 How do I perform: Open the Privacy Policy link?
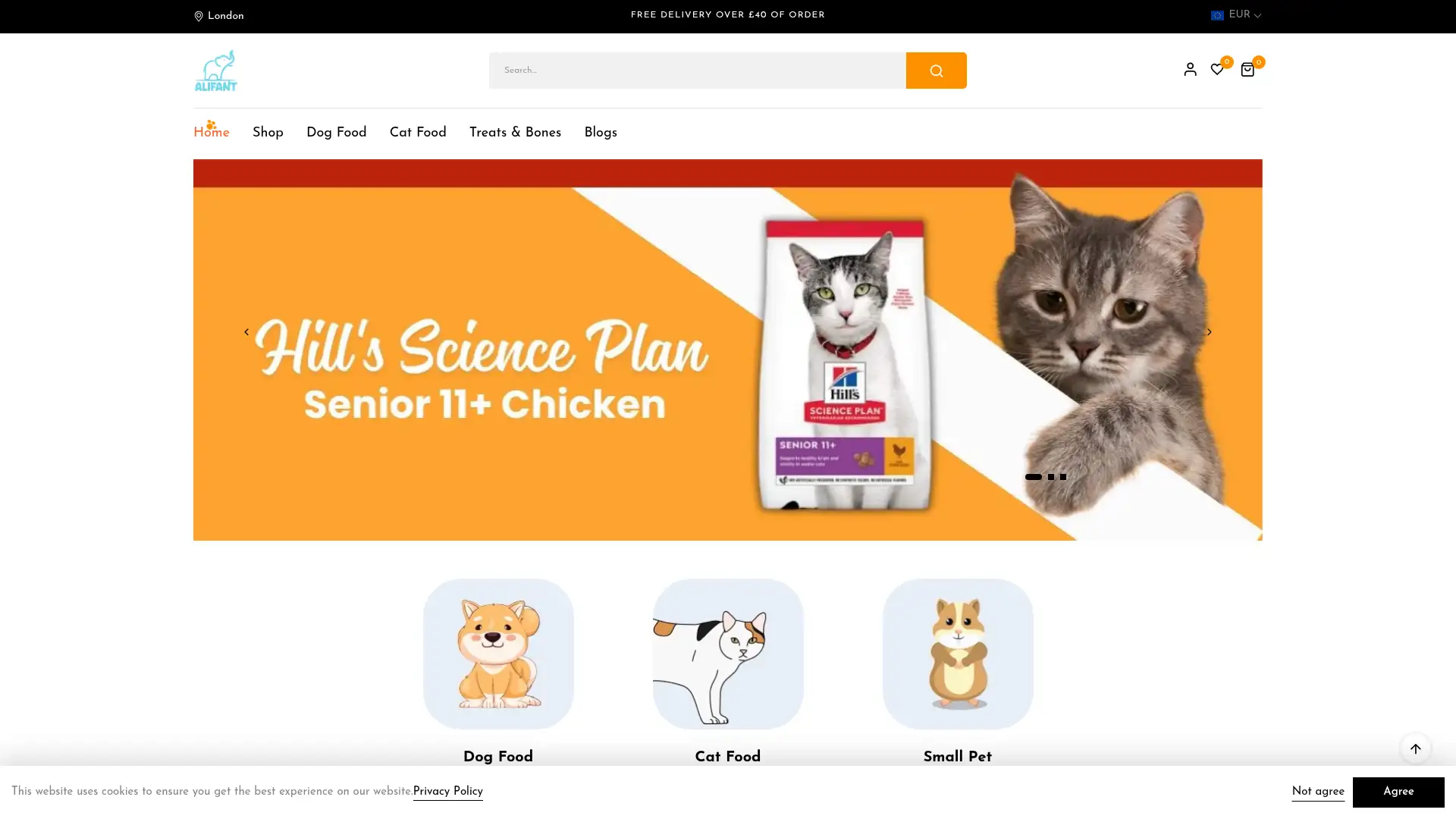448,792
